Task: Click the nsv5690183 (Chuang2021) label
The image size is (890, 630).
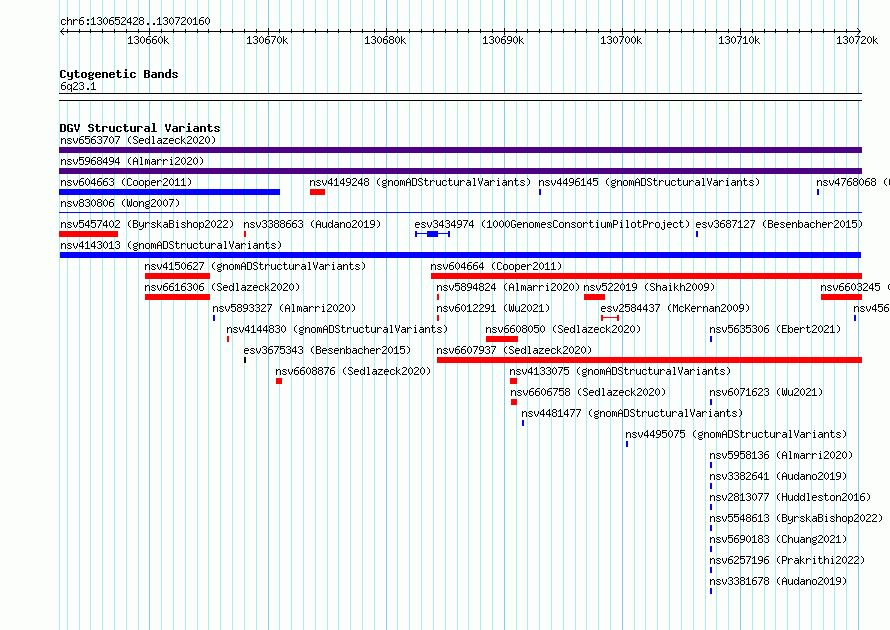Action: [778, 539]
